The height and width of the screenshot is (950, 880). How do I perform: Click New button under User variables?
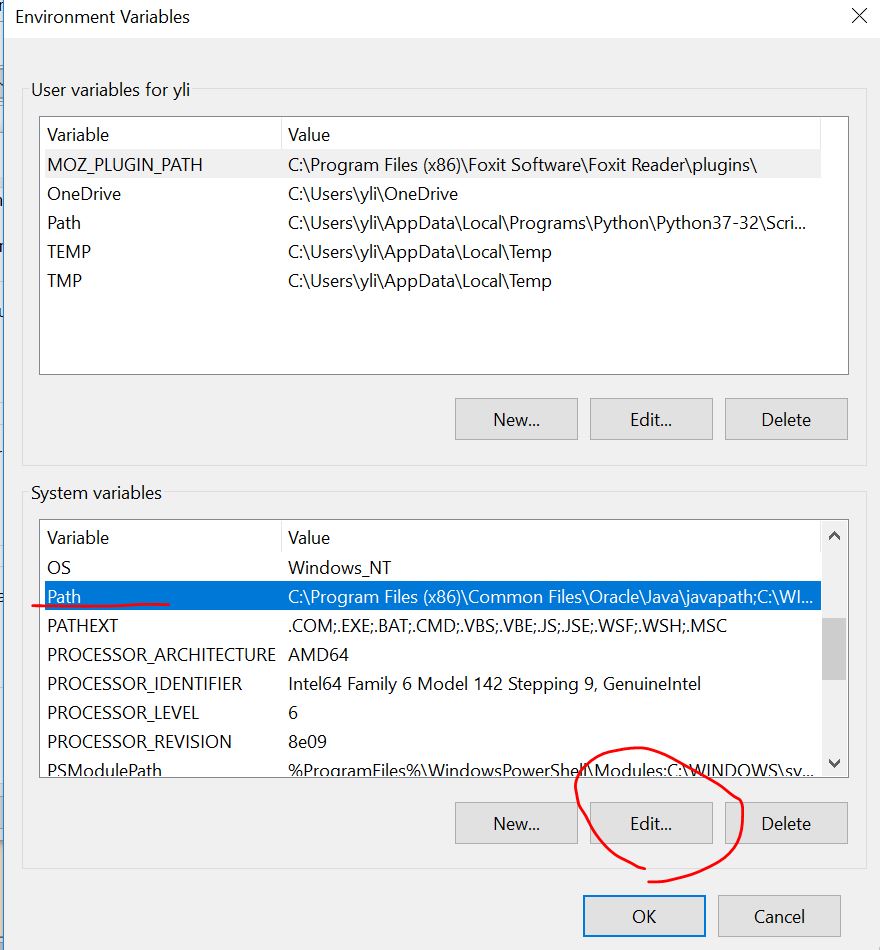tap(516, 419)
